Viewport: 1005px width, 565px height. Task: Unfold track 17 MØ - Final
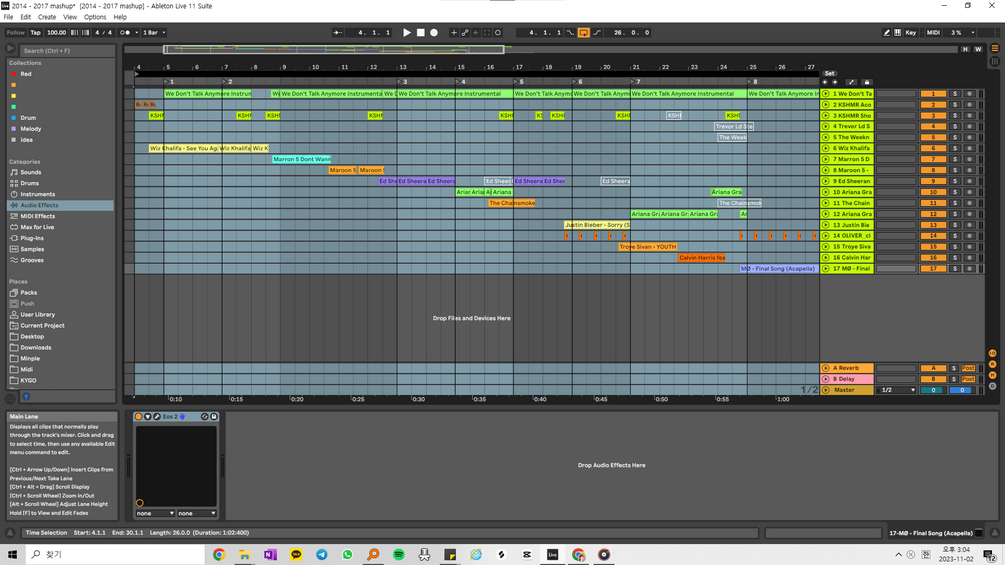(x=826, y=269)
